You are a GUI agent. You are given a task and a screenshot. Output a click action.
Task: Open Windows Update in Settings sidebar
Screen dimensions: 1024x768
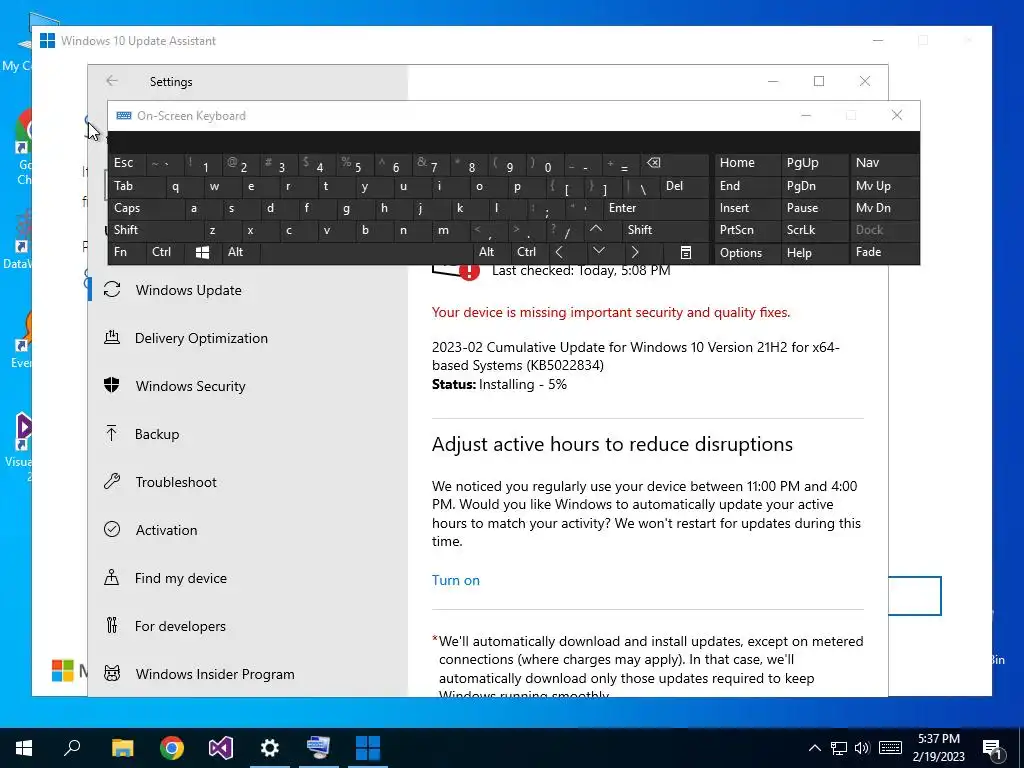coord(248,290)
